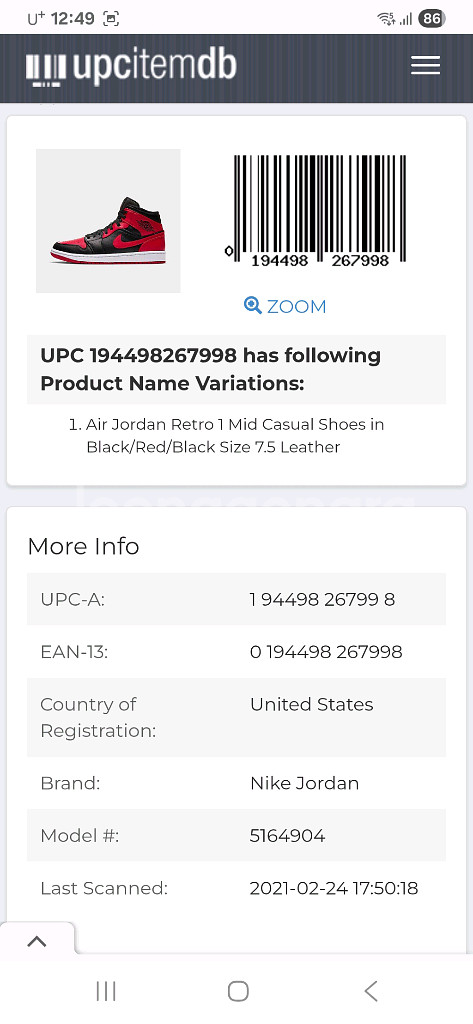Screen dimensions: 473x1024
Task: Tap the upcitemdb logo
Action: pyautogui.click(x=131, y=67)
